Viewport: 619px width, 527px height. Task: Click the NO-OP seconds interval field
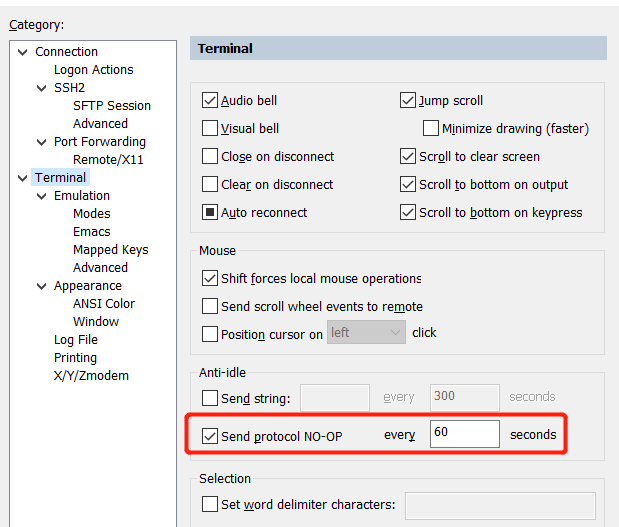point(464,434)
